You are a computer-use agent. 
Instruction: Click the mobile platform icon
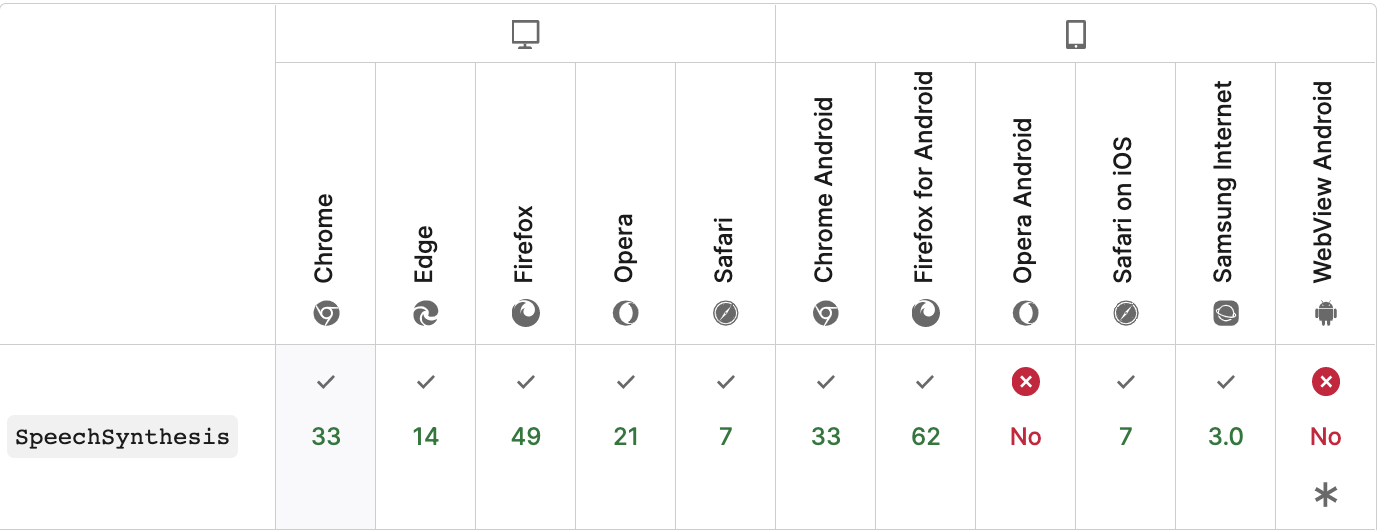click(x=1075, y=35)
